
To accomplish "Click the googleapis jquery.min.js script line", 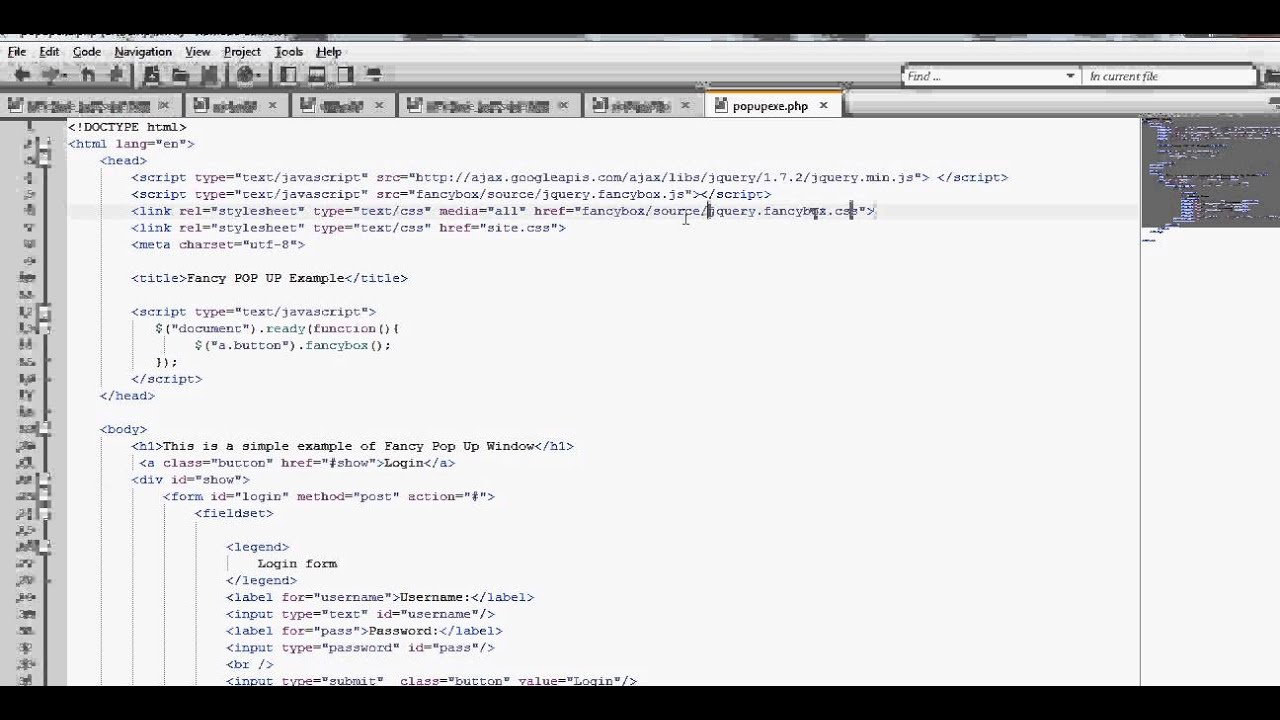I will point(569,177).
